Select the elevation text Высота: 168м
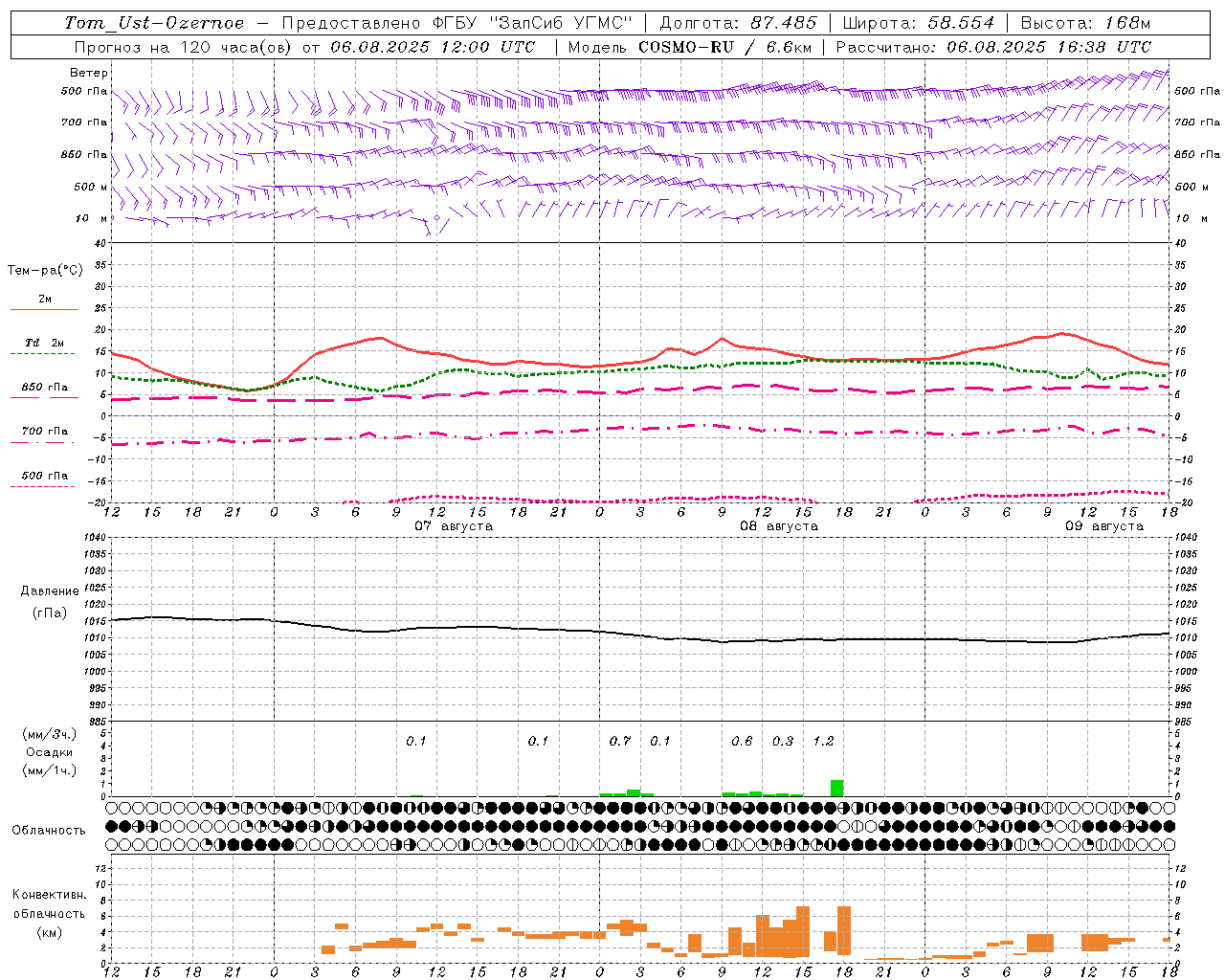 [x=1085, y=23]
